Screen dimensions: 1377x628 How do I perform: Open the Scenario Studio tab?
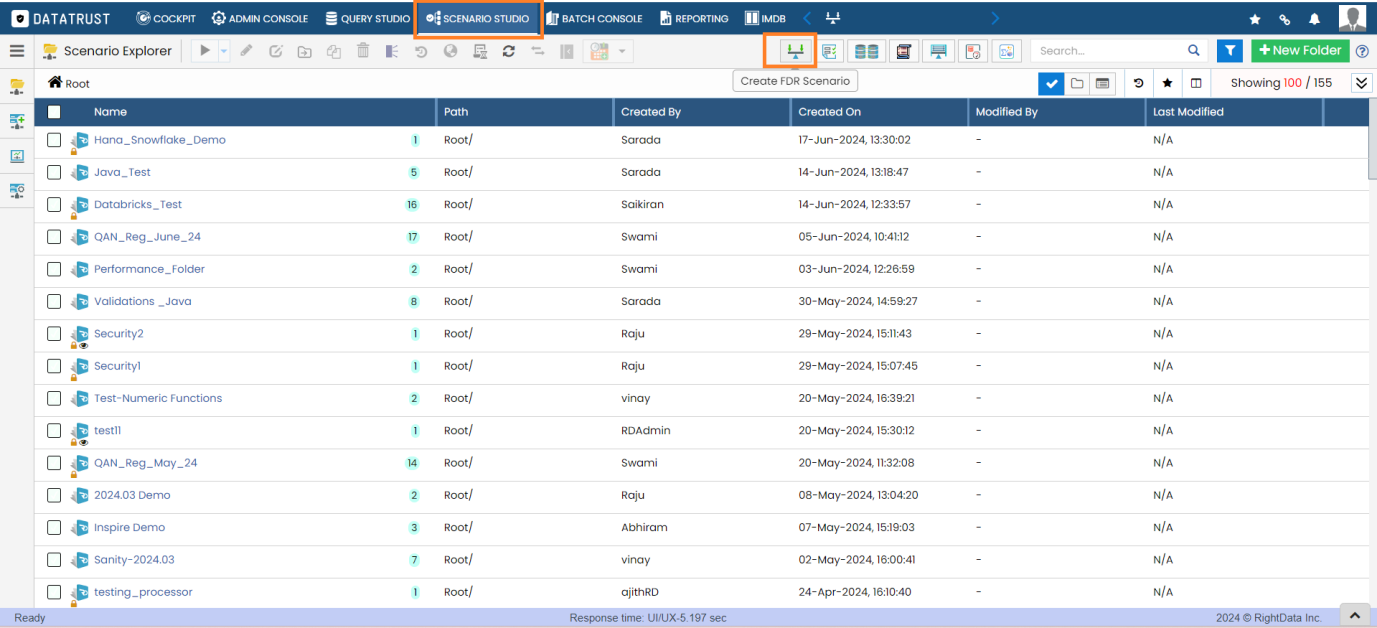(x=478, y=18)
